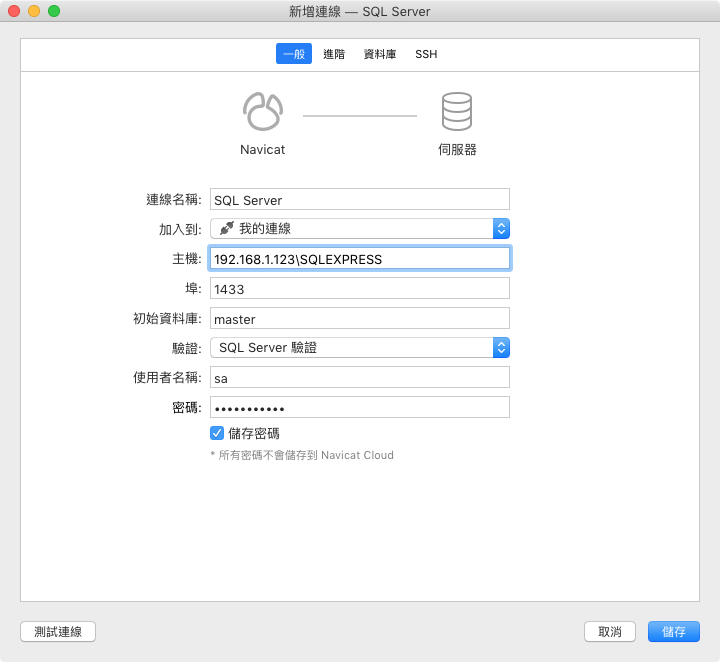
Task: Uncheck the 儲存密碼 checkbox
Action: coord(217,433)
